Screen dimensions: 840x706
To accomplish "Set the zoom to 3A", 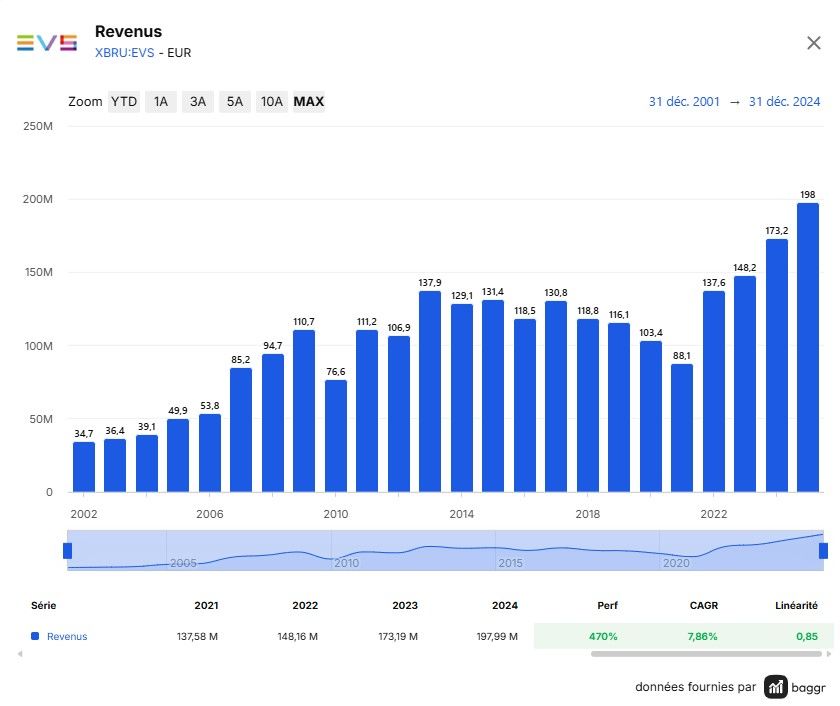I will 198,101.
